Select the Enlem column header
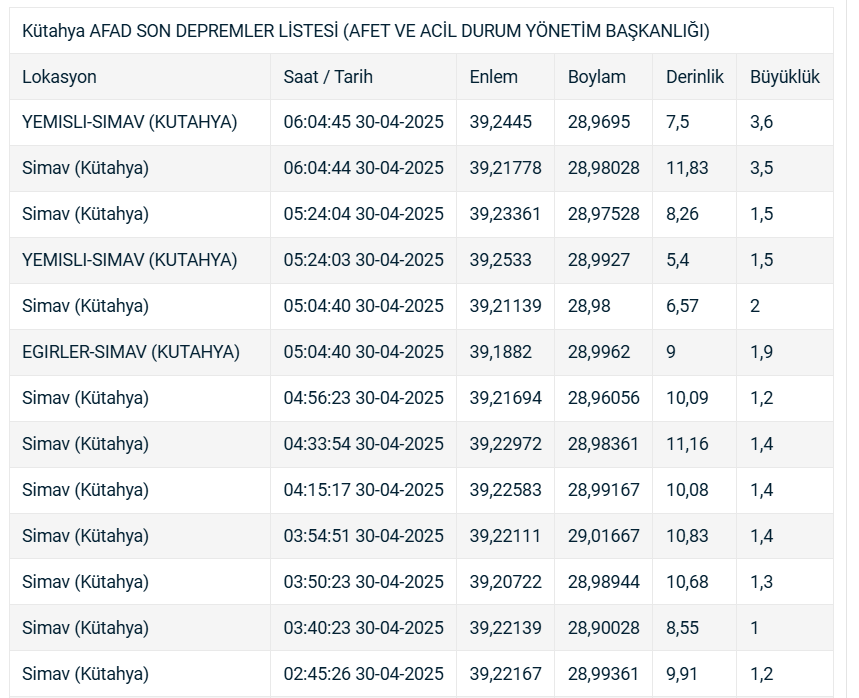This screenshot has width=859, height=698. pos(494,77)
